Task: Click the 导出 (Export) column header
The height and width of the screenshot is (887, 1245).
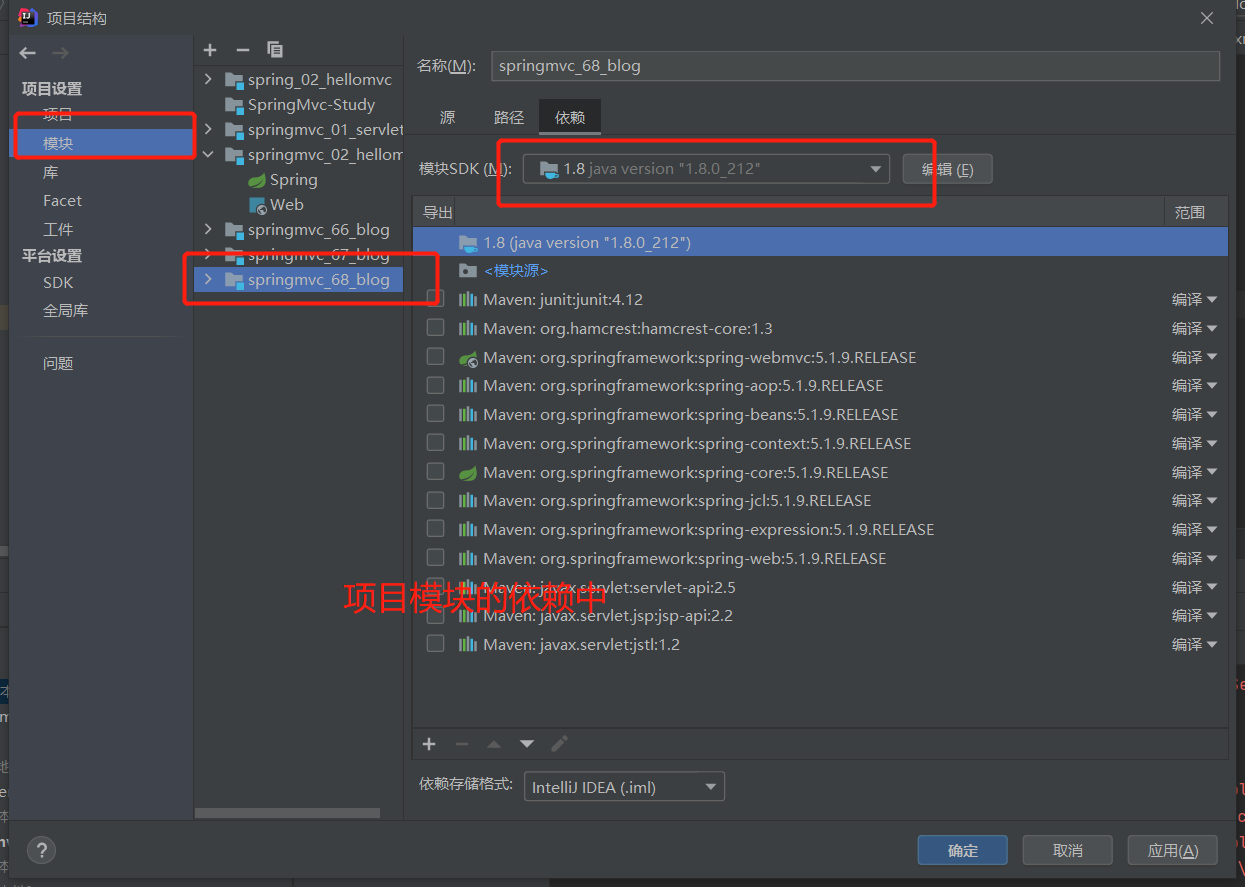Action: (x=437, y=212)
